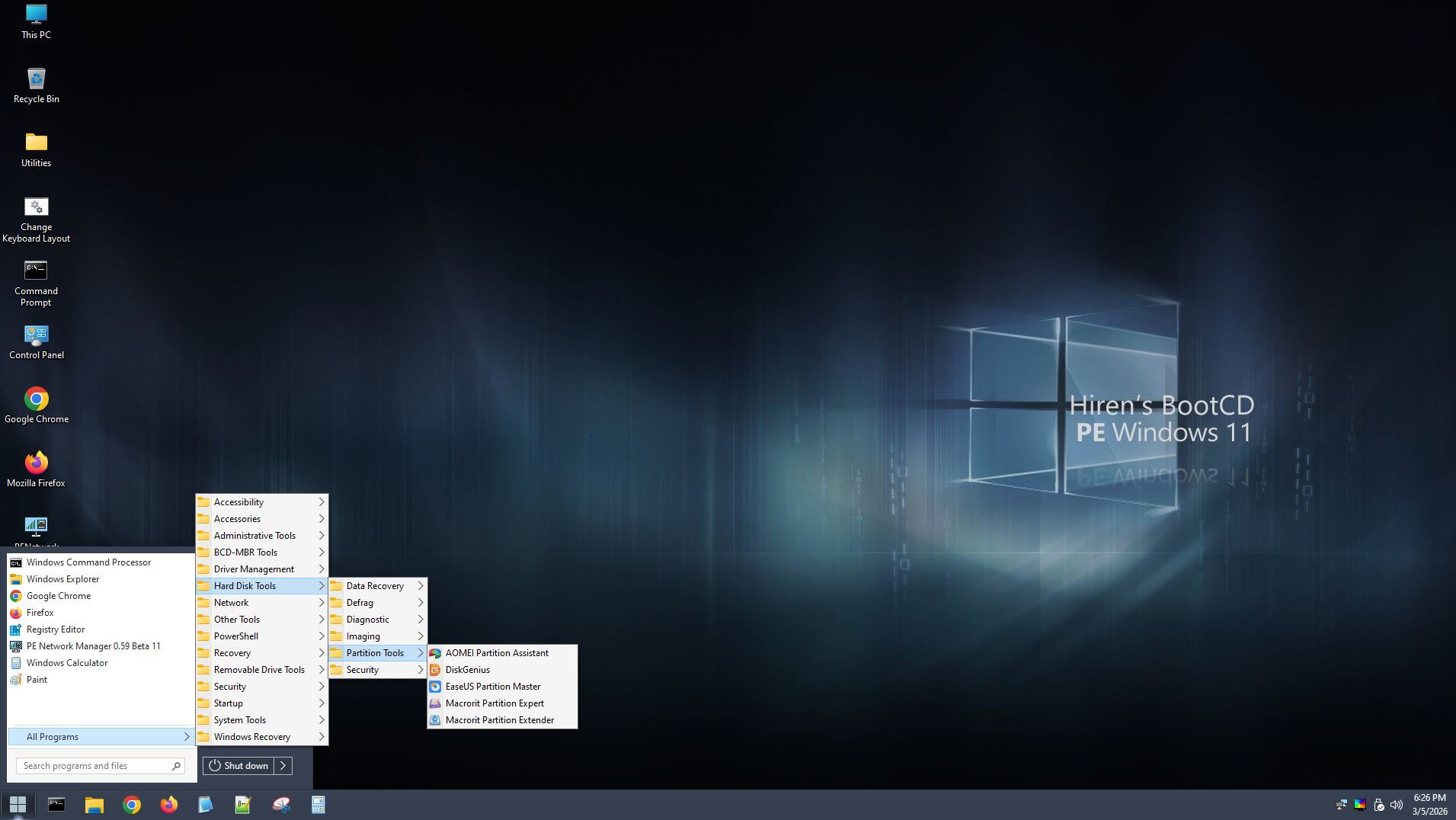The width and height of the screenshot is (1456, 820).
Task: Expand the Imaging submenu
Action: pos(378,636)
